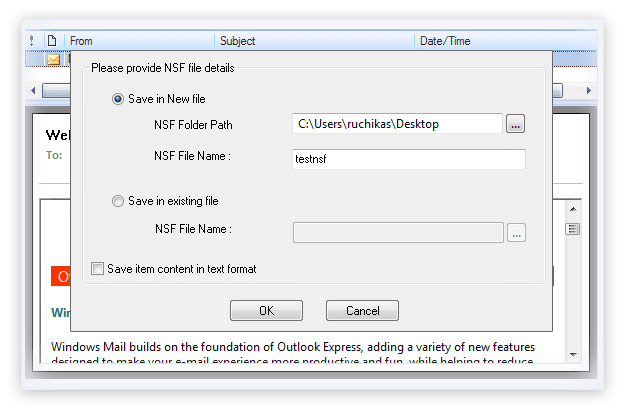624x409 pixels.
Task: Dismiss the dialog with Cancel
Action: (x=362, y=310)
